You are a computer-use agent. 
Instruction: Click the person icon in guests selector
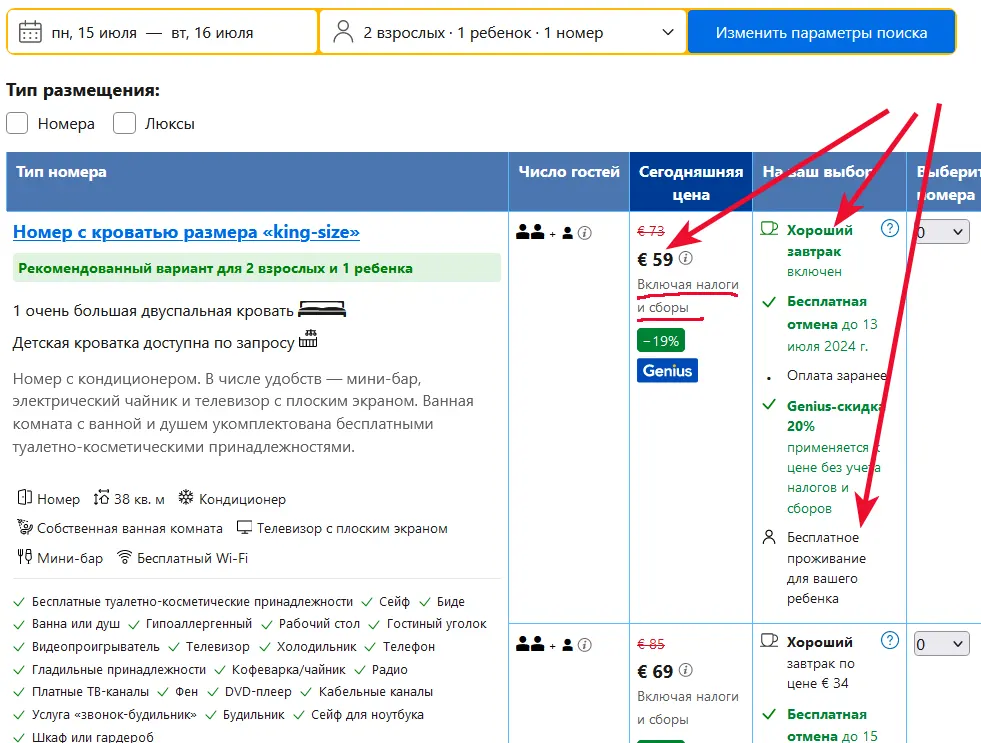[343, 32]
